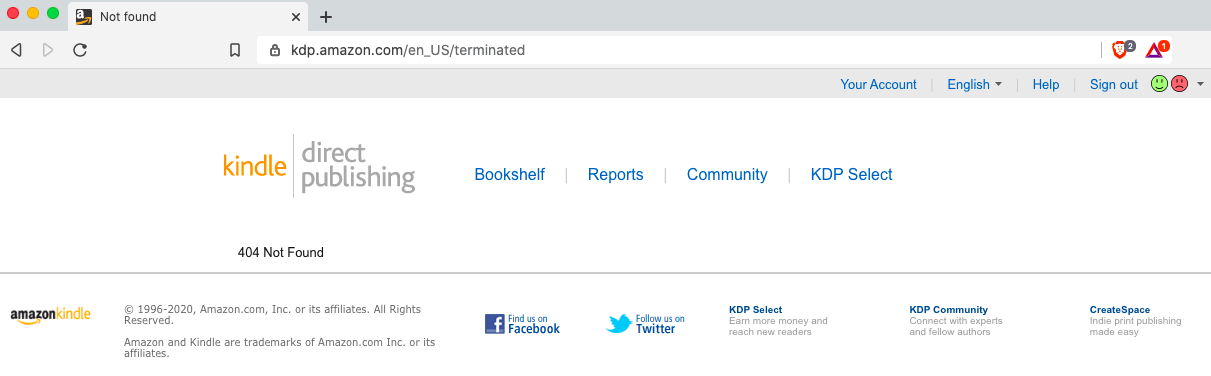The height and width of the screenshot is (376, 1211).
Task: Reload the page with the refresh icon
Action: click(80, 50)
